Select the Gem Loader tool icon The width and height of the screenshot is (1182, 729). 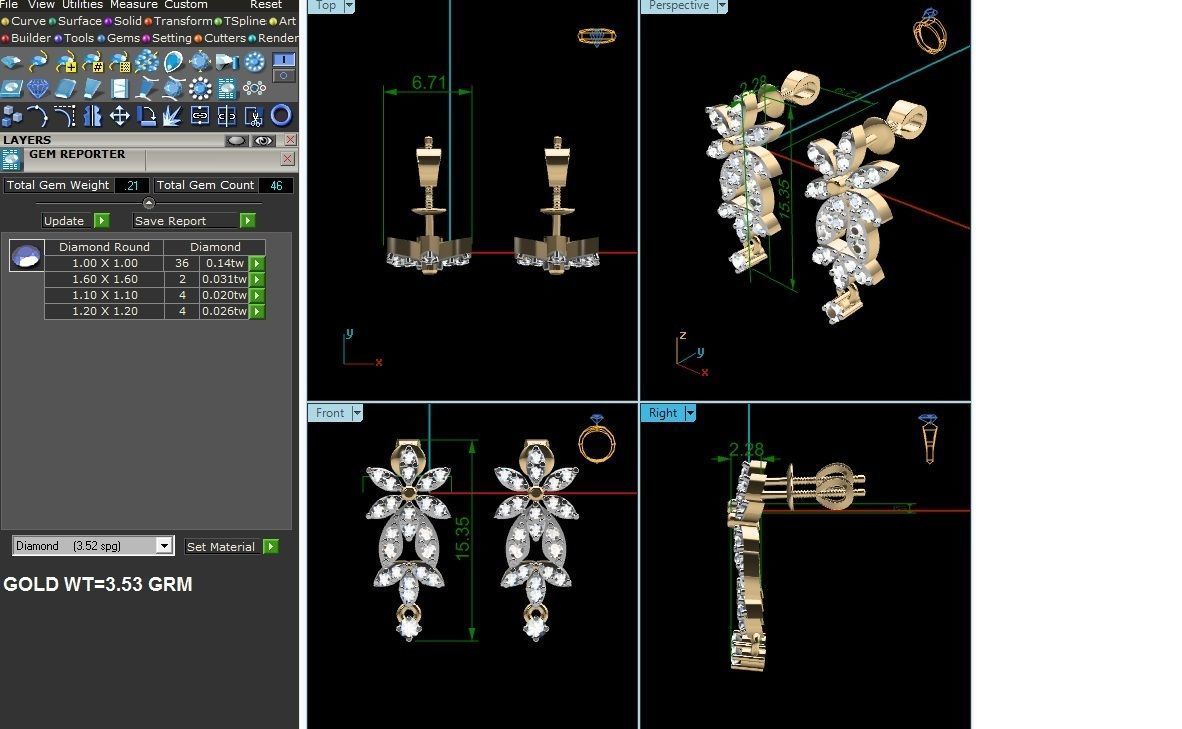(x=11, y=62)
